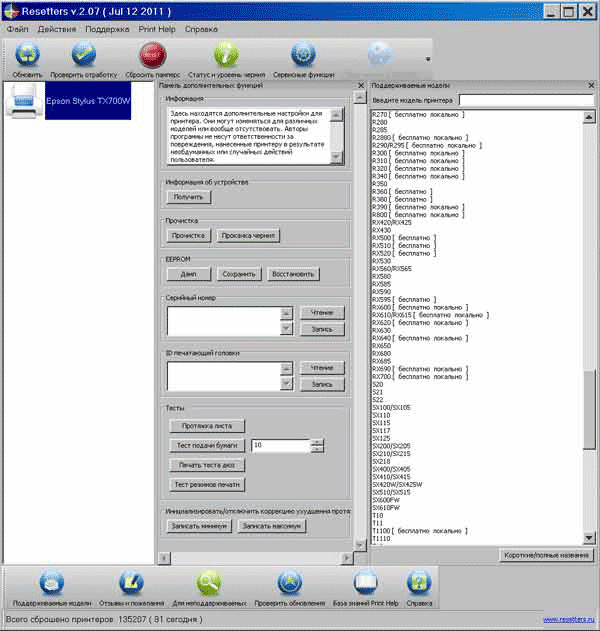This screenshot has width=600, height=631.
Task: Click Чтение button for serial number
Action: (x=322, y=313)
